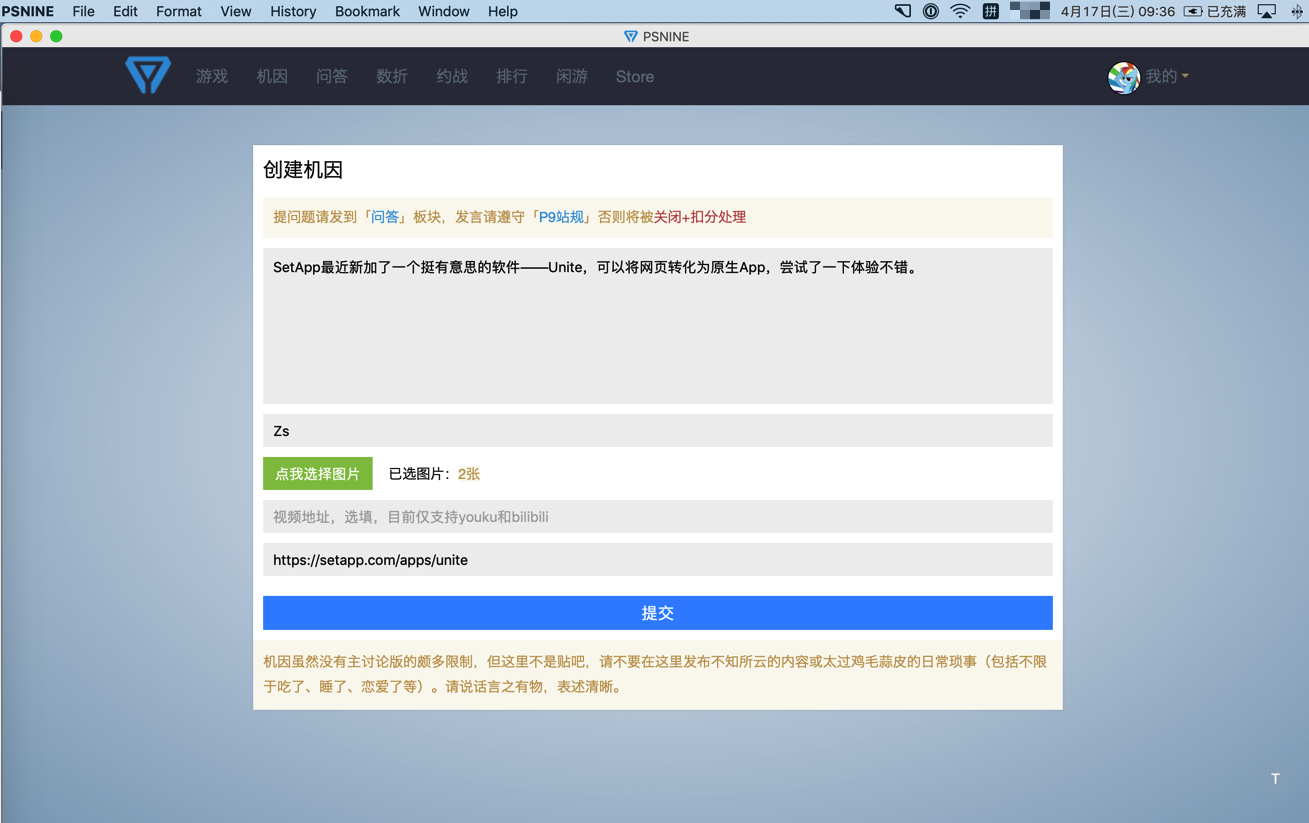Open the History menu

(x=293, y=11)
